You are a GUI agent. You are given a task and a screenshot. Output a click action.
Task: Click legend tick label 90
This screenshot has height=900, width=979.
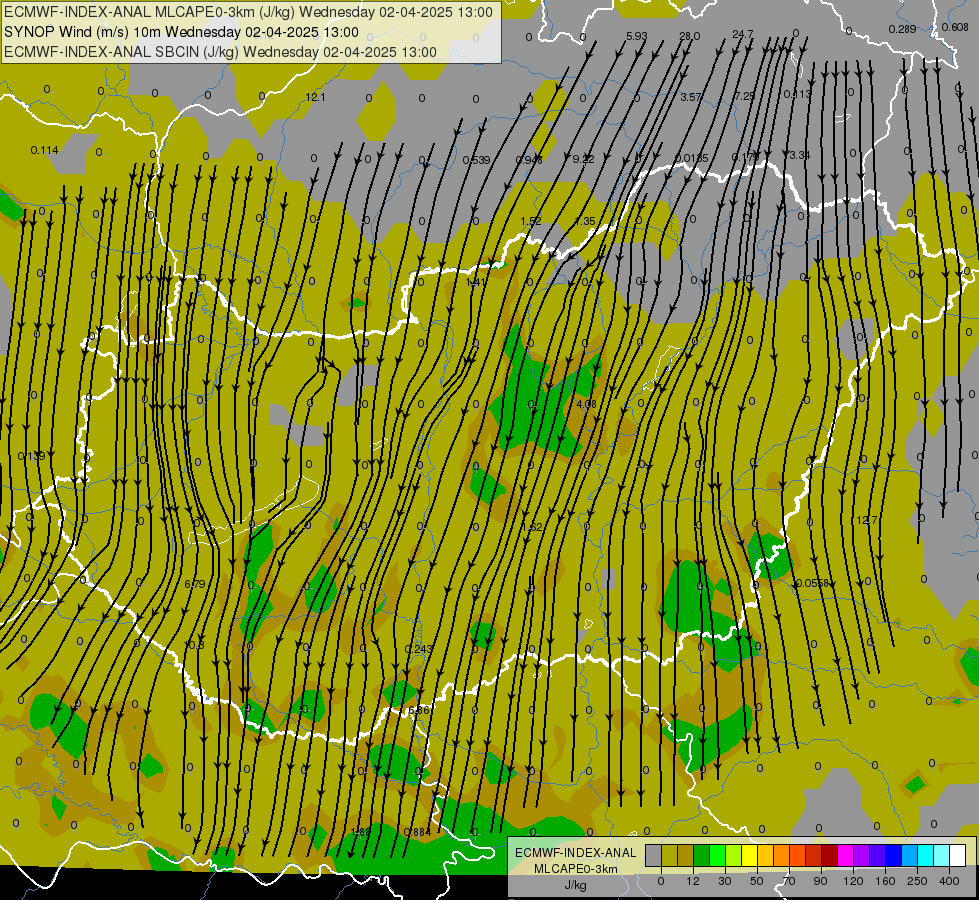(x=820, y=881)
